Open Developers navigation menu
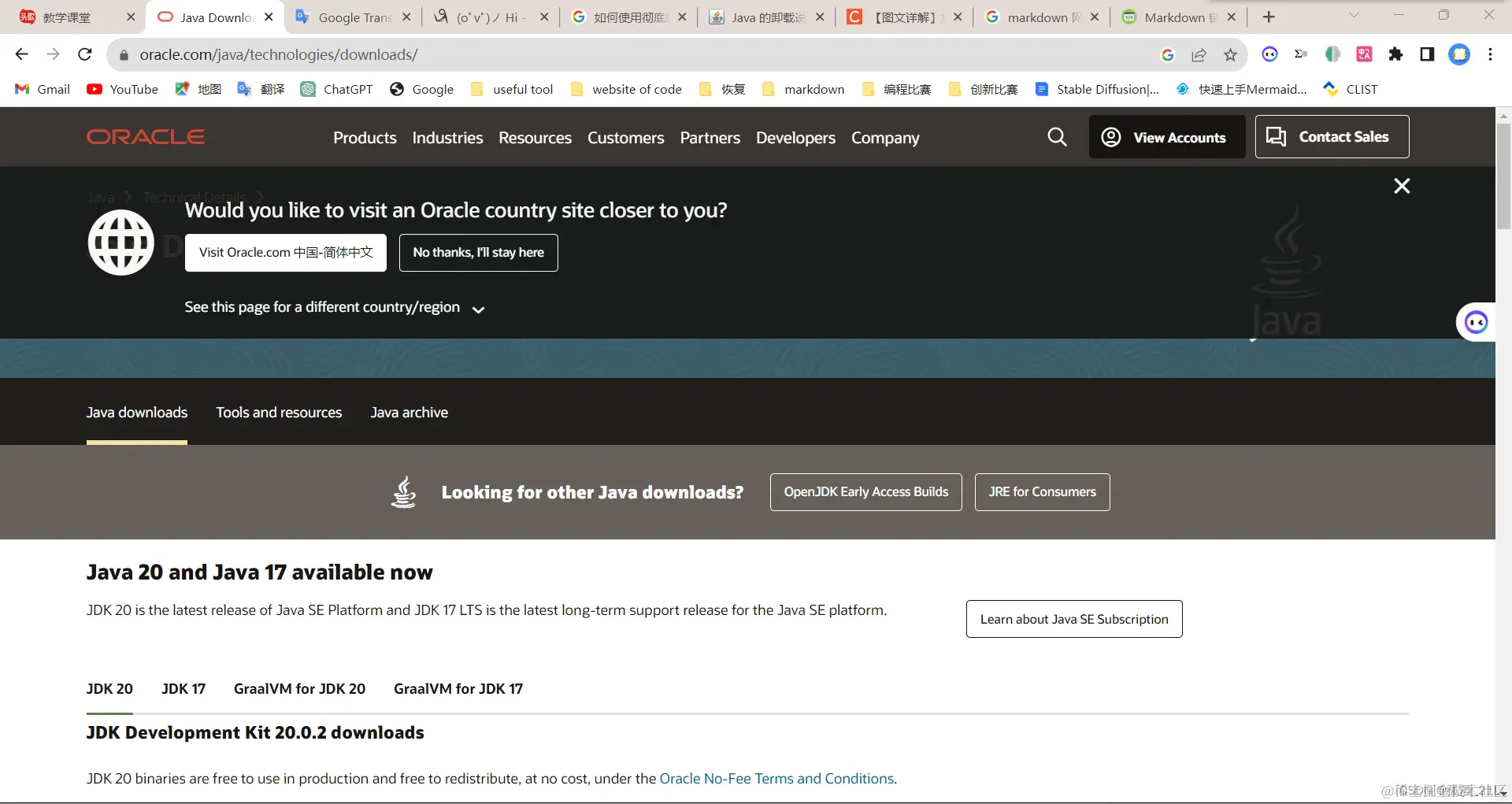Image resolution: width=1512 pixels, height=804 pixels. pos(795,138)
